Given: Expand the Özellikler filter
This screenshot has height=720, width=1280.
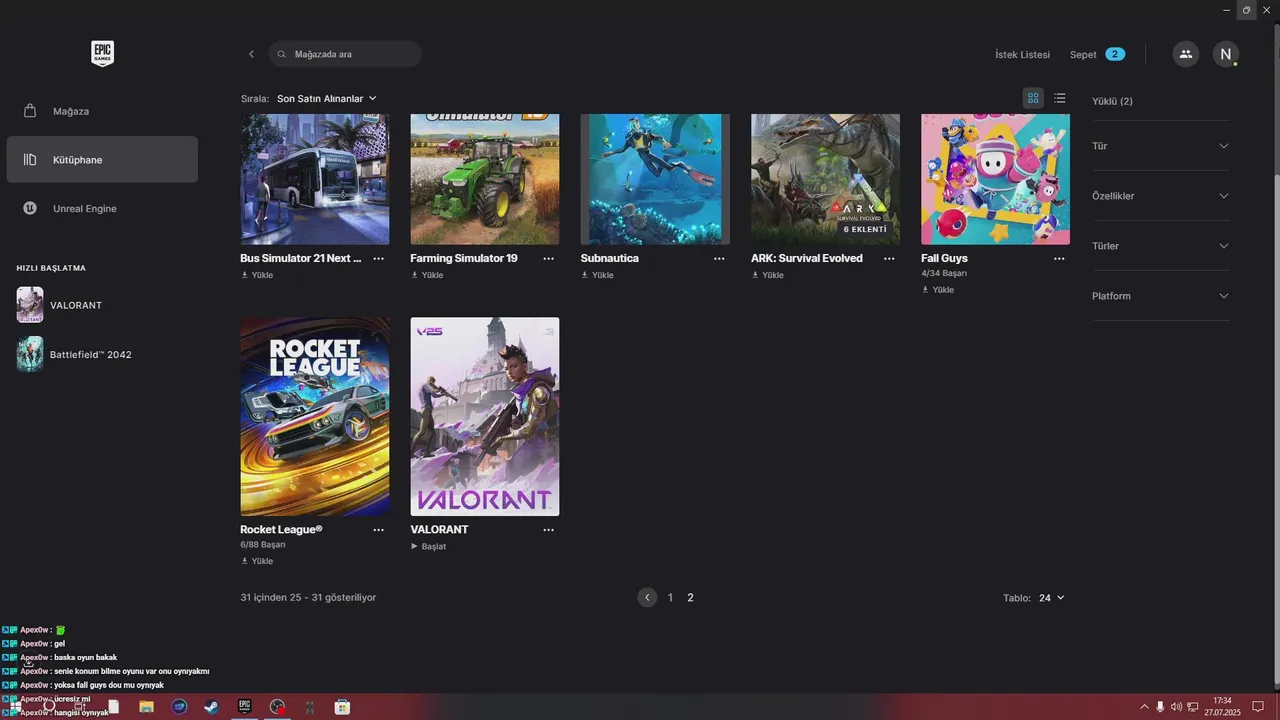Looking at the screenshot, I should tap(1161, 196).
